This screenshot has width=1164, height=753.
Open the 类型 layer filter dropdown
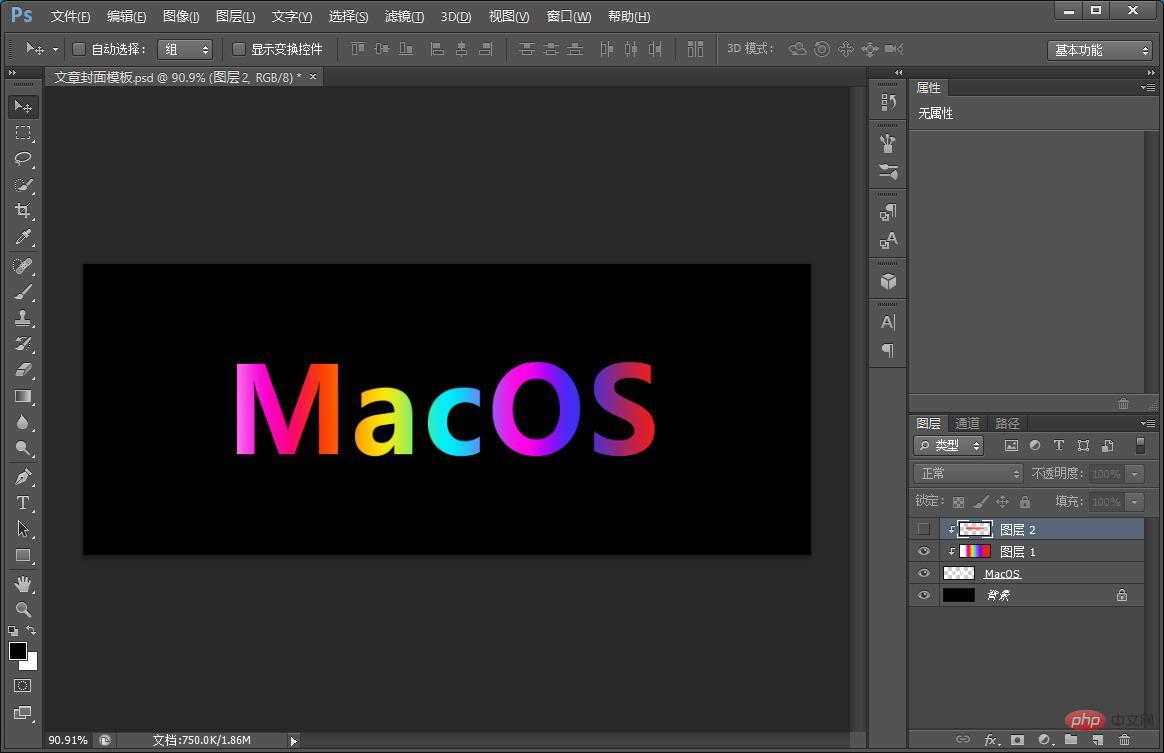(949, 446)
